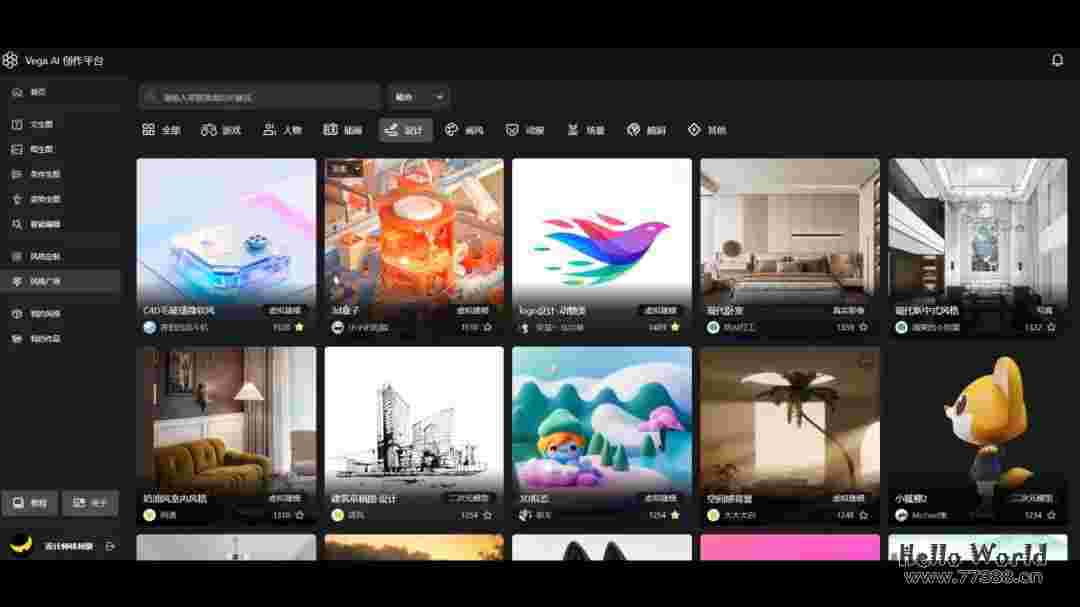Click the tag badge on the architecture sketch card

click(x=468, y=498)
